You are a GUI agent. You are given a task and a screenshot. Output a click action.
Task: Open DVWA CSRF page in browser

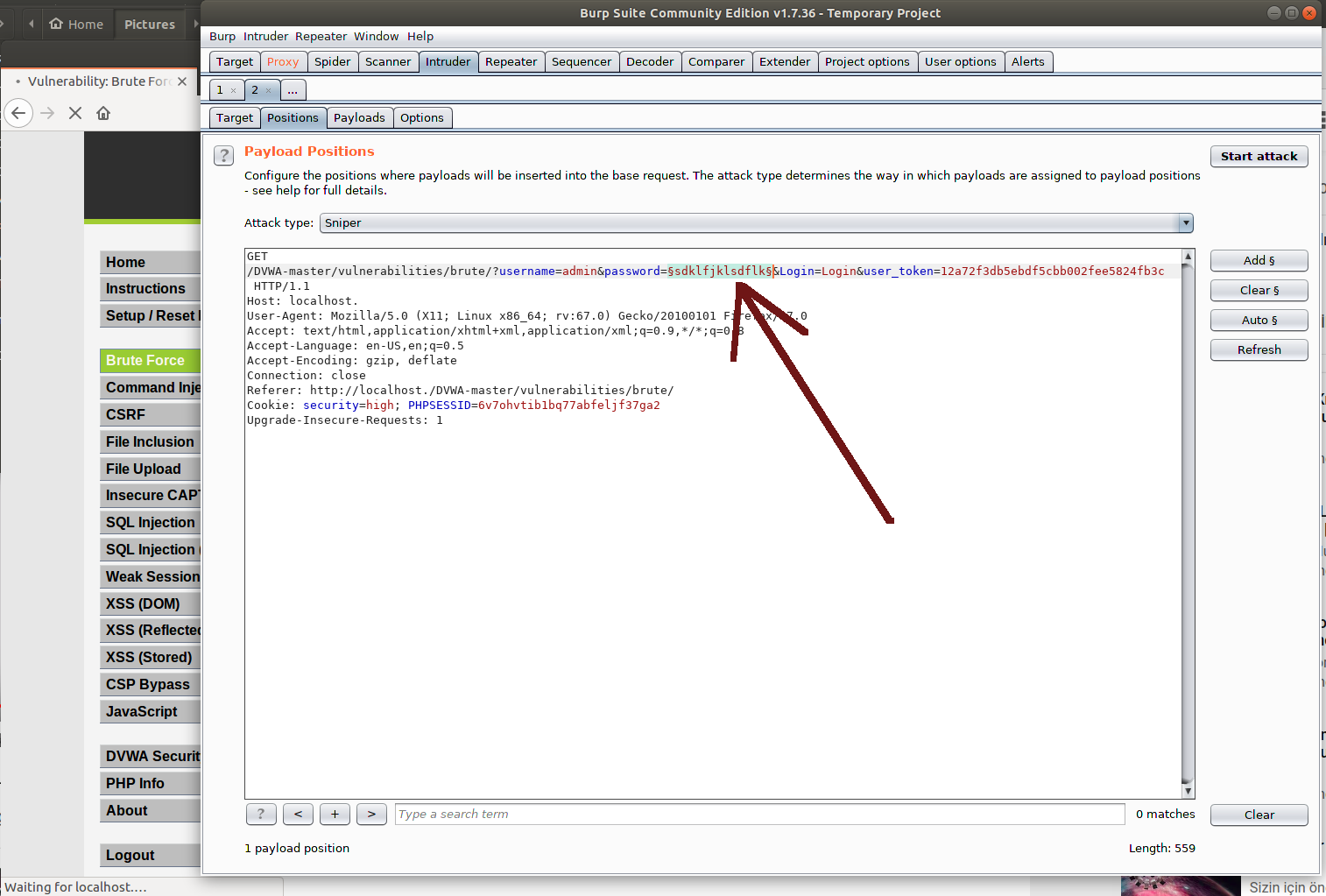150,415
